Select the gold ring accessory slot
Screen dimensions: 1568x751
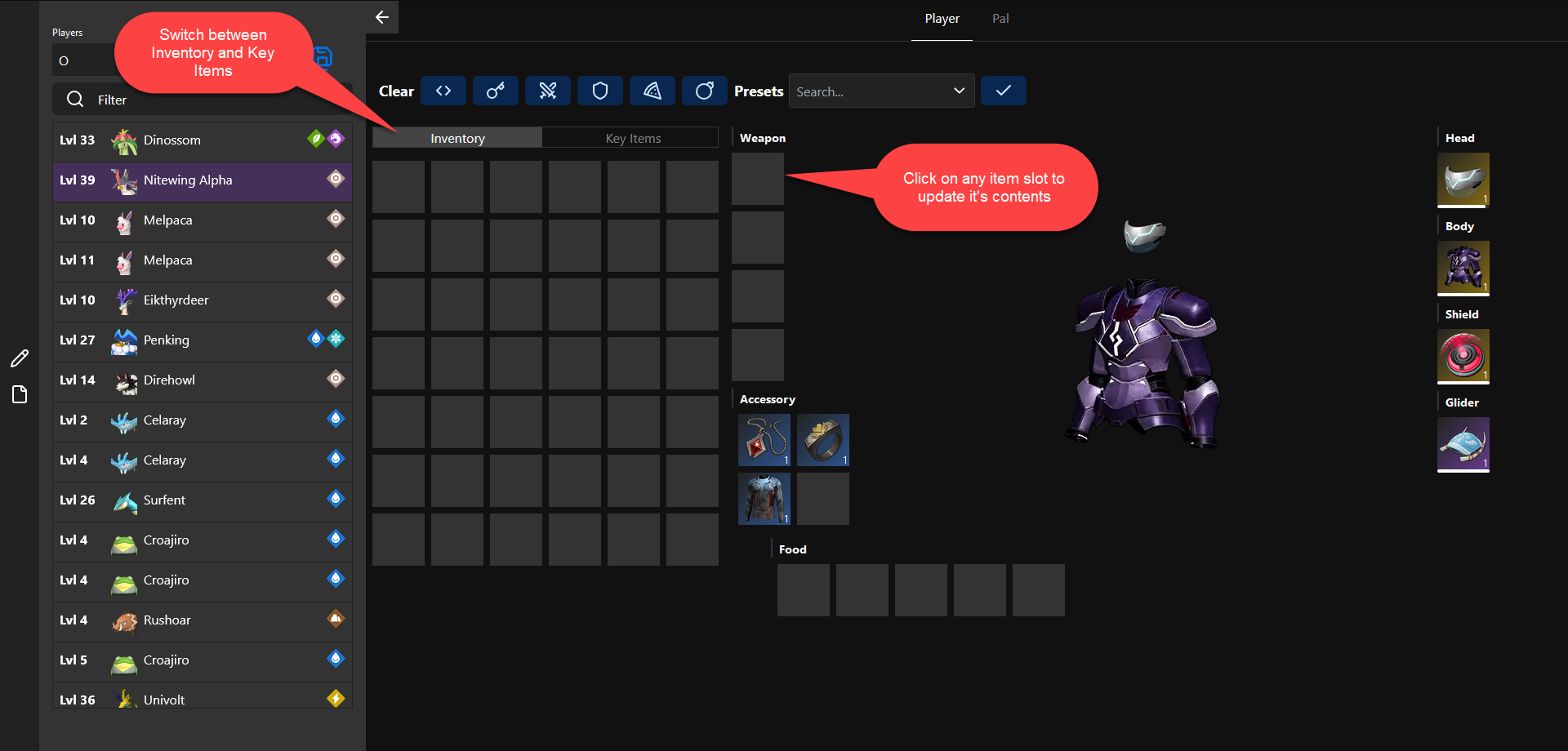point(823,440)
